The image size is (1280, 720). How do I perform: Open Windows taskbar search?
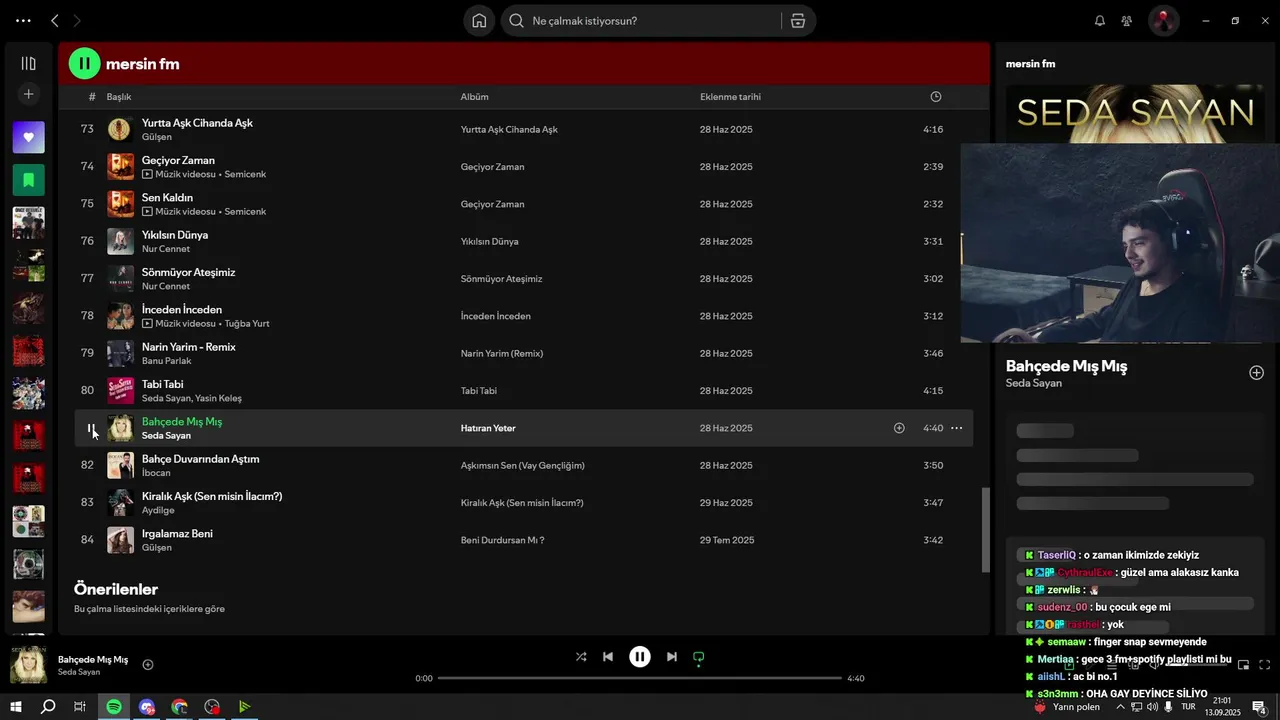tap(48, 707)
